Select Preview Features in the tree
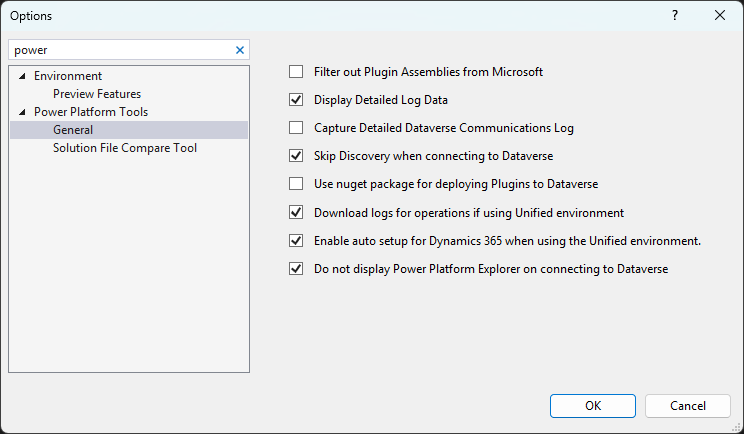The width and height of the screenshot is (744, 434). click(x=97, y=94)
